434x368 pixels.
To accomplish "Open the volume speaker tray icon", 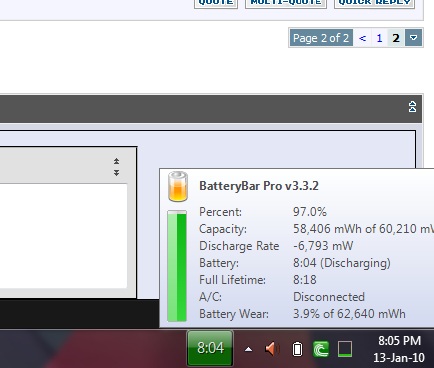I will tap(272, 349).
